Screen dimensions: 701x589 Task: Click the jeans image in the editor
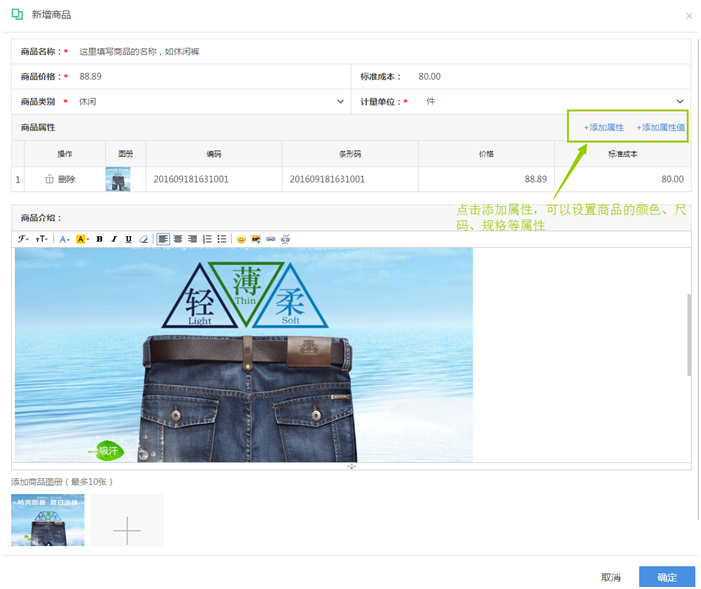pos(244,355)
